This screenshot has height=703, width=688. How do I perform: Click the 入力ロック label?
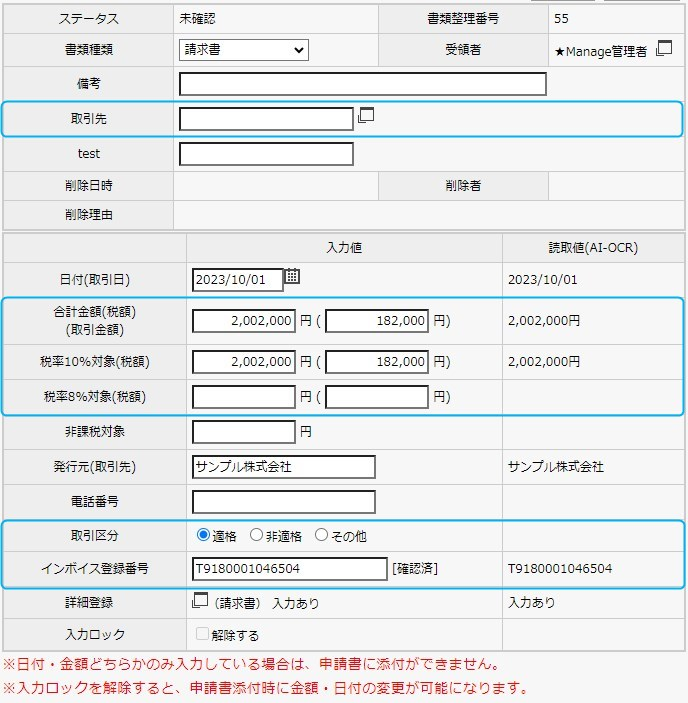tap(95, 634)
